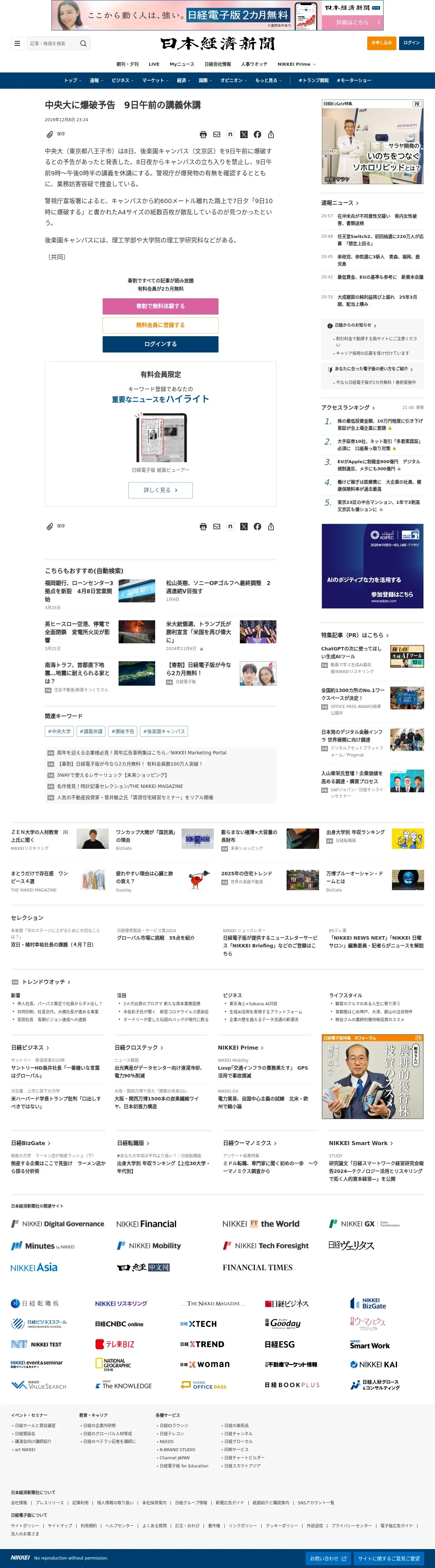Expand the もっと見る navigation dropdown
Screen dimensions: 435x1568
(x=269, y=80)
